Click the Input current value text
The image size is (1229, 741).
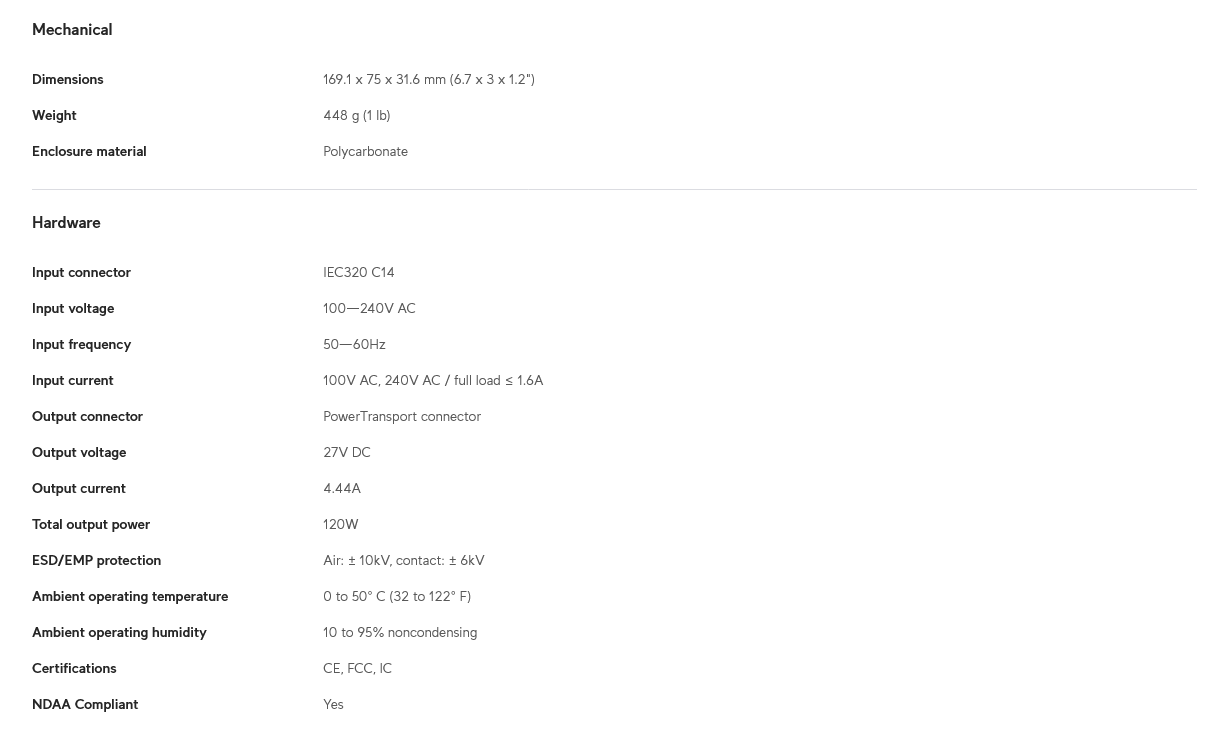pyautogui.click(x=433, y=381)
